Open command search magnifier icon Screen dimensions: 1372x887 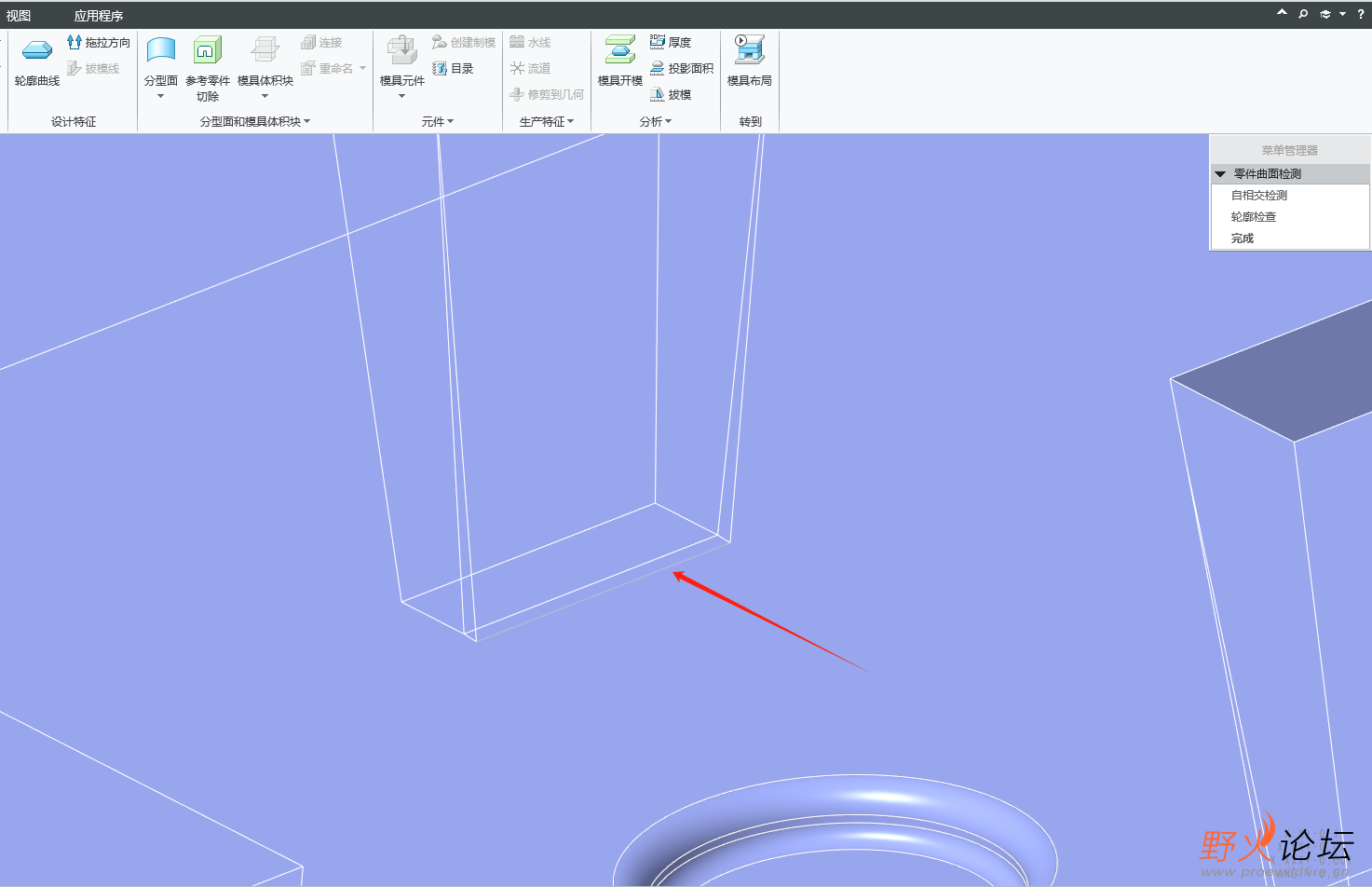1303,14
